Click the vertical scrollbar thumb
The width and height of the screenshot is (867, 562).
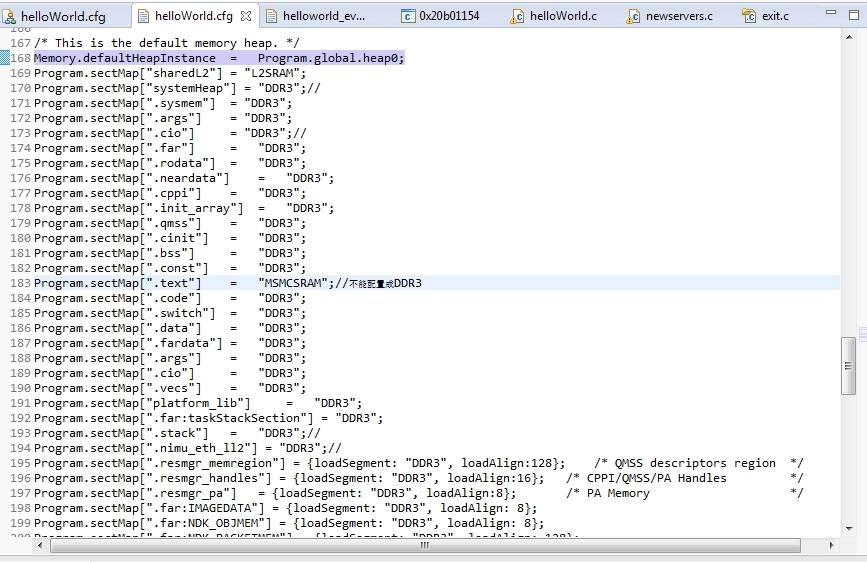[848, 366]
